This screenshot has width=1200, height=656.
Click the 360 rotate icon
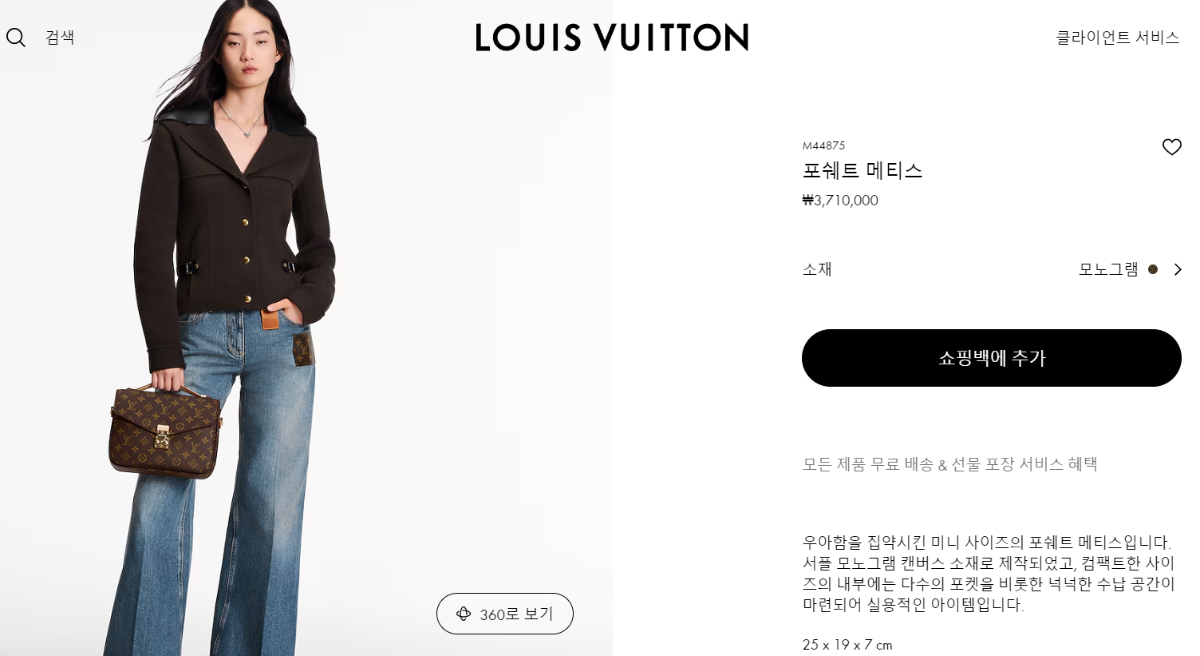coord(463,614)
